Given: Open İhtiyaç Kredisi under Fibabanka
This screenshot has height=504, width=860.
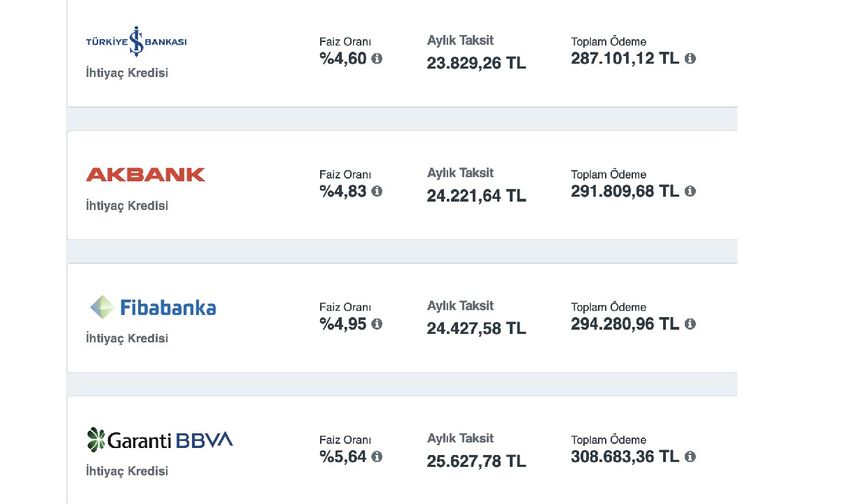Looking at the screenshot, I should click(x=127, y=338).
